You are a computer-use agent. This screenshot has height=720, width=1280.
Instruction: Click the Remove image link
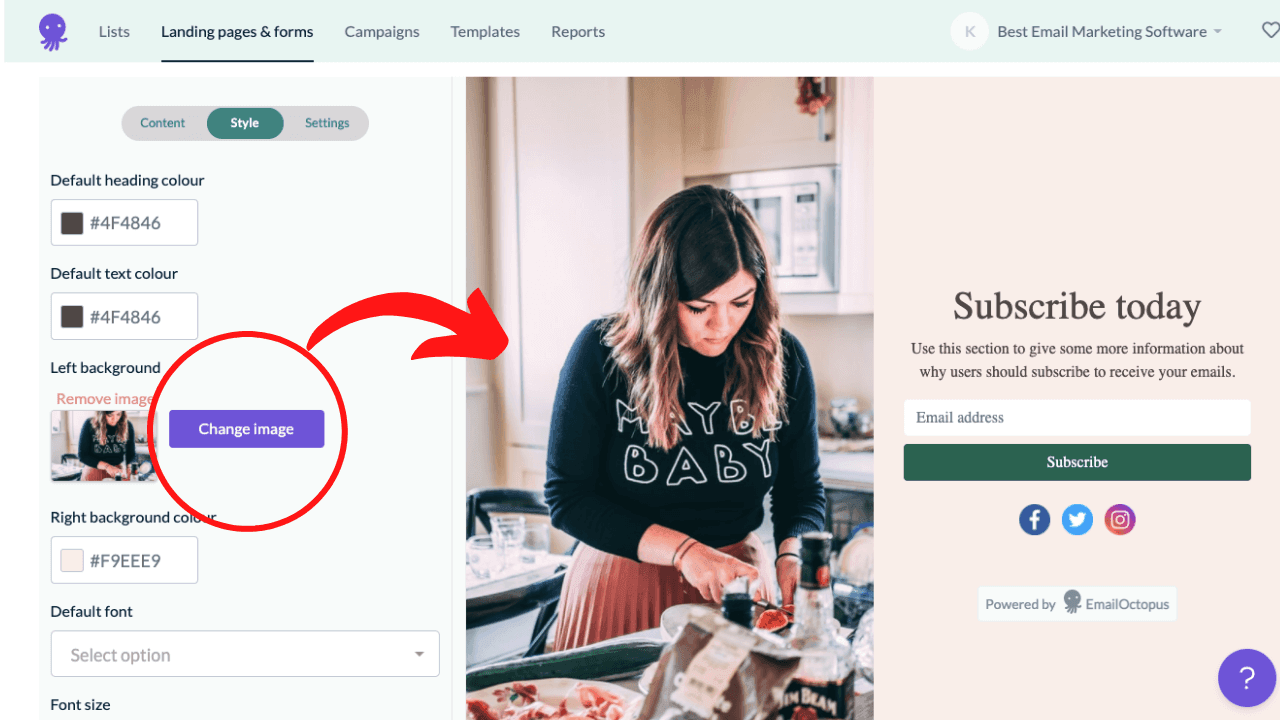(x=104, y=399)
